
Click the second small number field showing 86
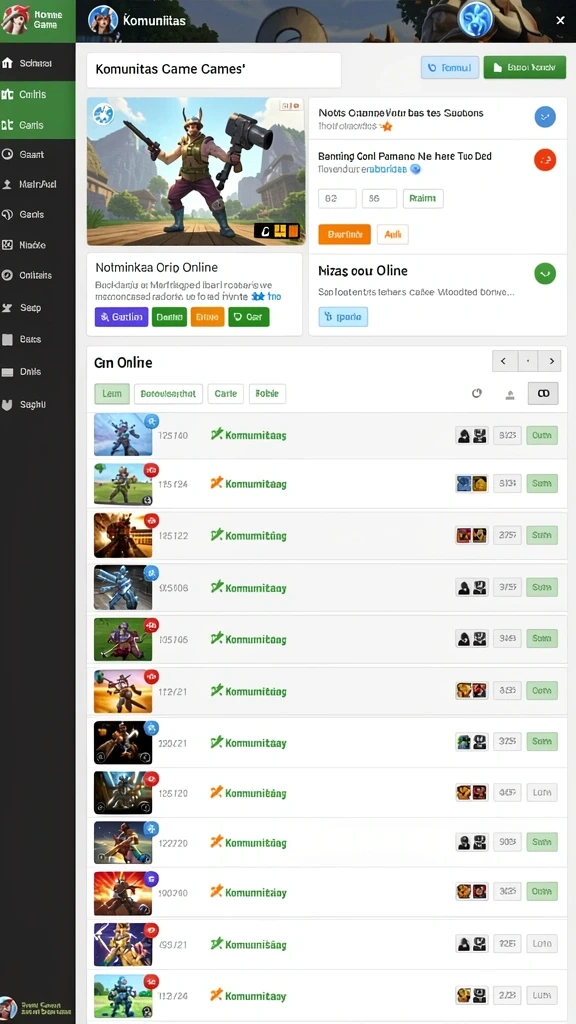(379, 199)
